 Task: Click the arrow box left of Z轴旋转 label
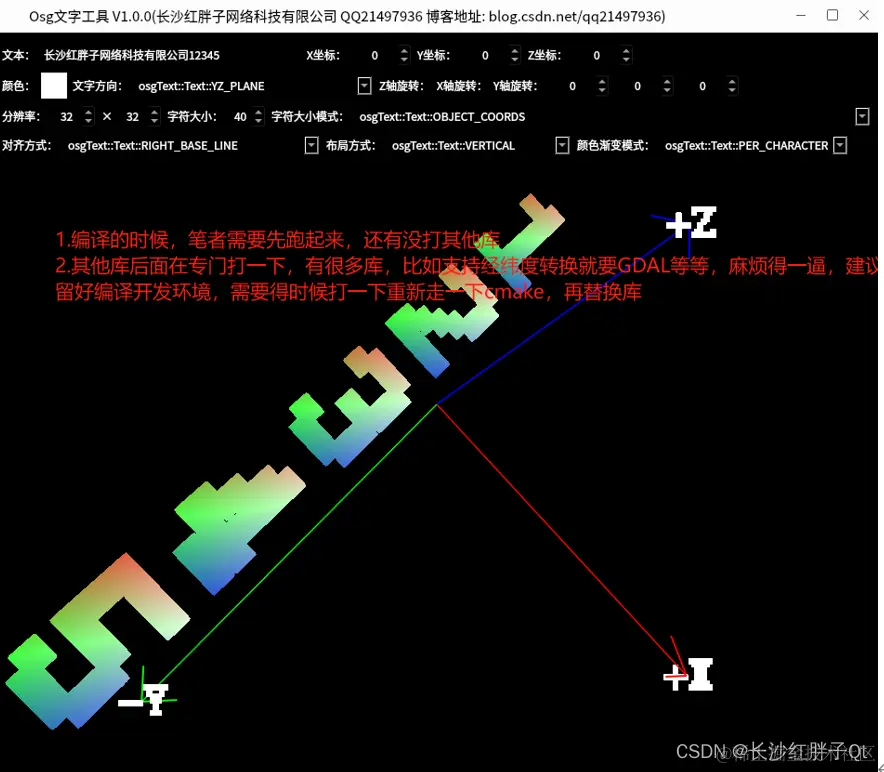coord(364,85)
